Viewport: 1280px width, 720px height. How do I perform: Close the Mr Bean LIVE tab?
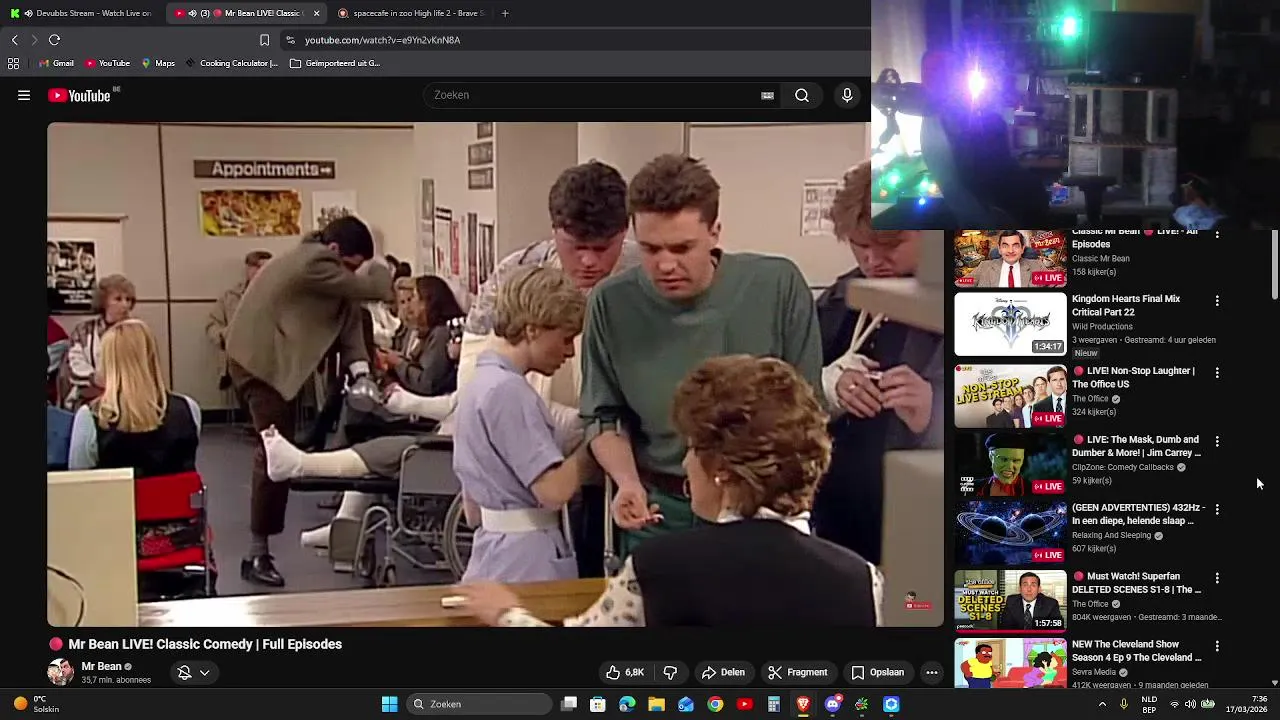tap(316, 13)
